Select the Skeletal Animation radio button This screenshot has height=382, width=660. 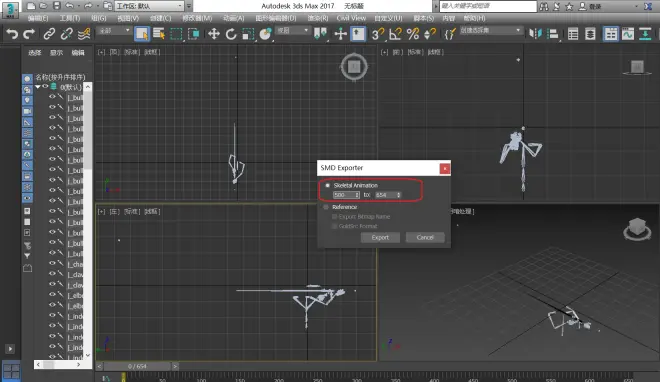click(327, 185)
